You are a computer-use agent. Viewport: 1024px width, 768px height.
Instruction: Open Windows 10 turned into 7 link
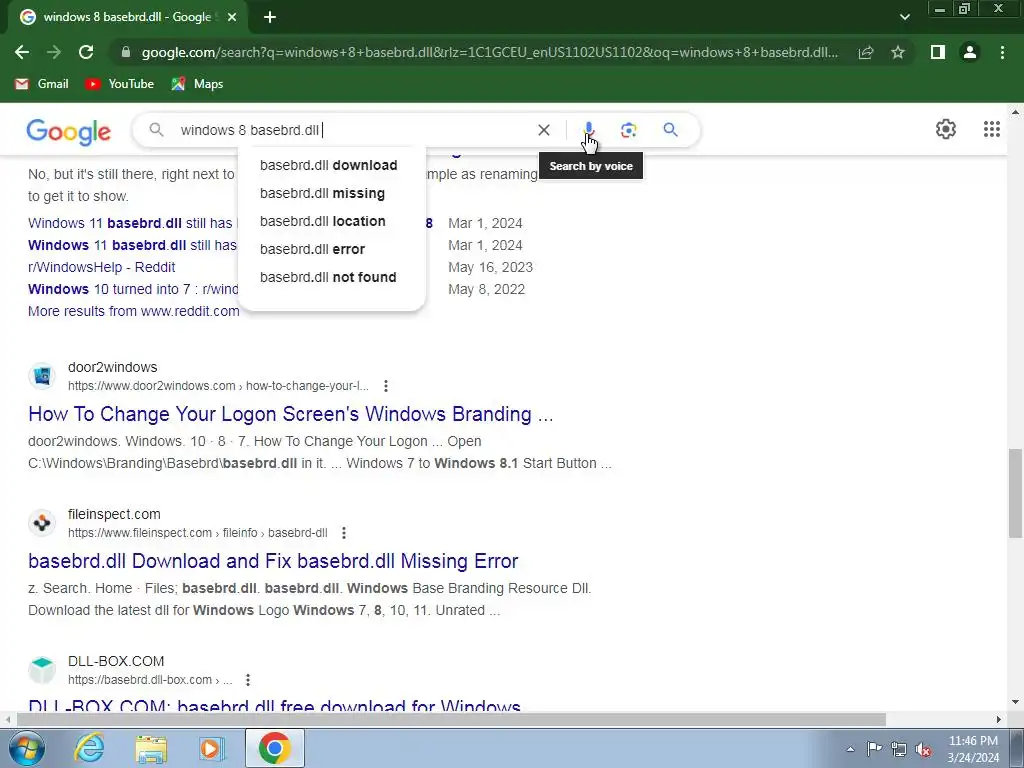(x=133, y=289)
